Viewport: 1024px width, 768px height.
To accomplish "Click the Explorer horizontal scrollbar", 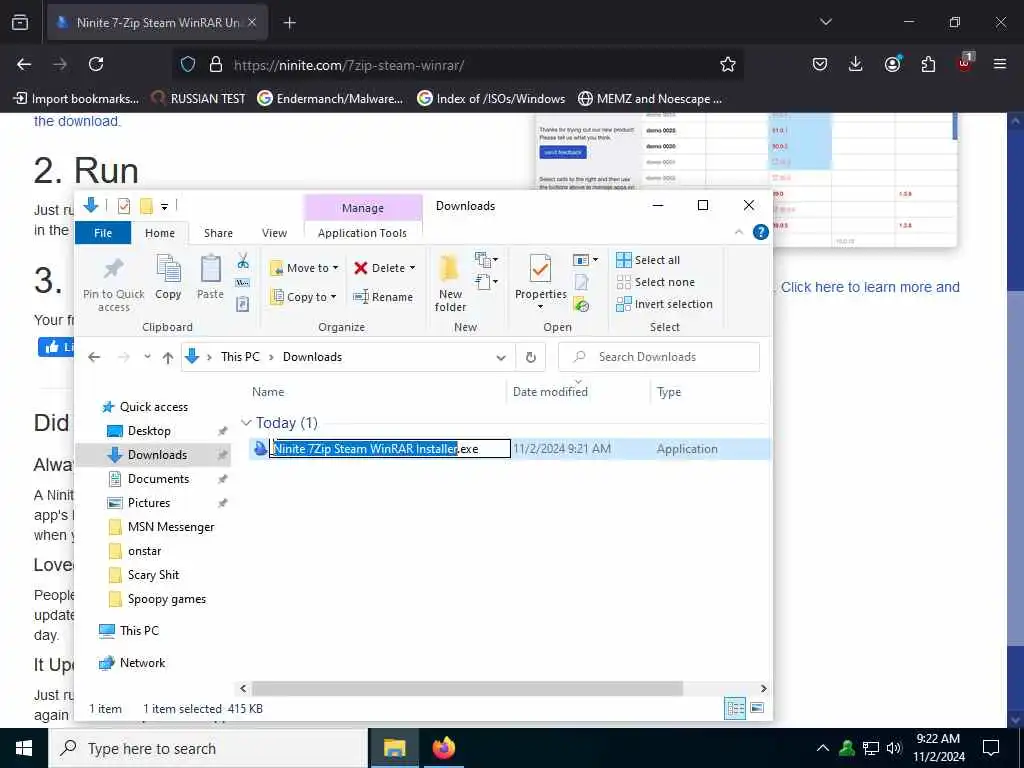I will coord(467,688).
